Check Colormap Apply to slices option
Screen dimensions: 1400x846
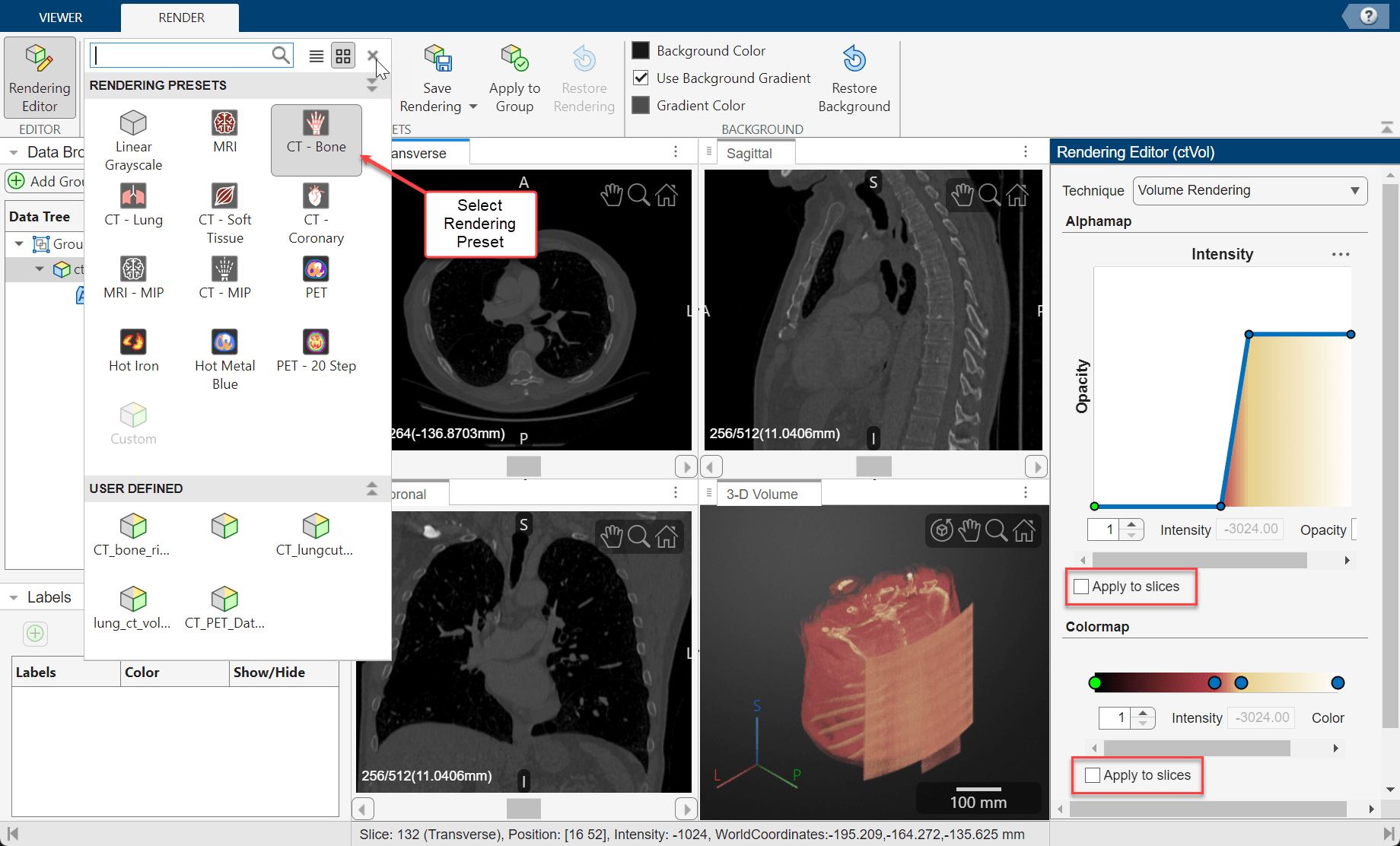tap(1093, 775)
